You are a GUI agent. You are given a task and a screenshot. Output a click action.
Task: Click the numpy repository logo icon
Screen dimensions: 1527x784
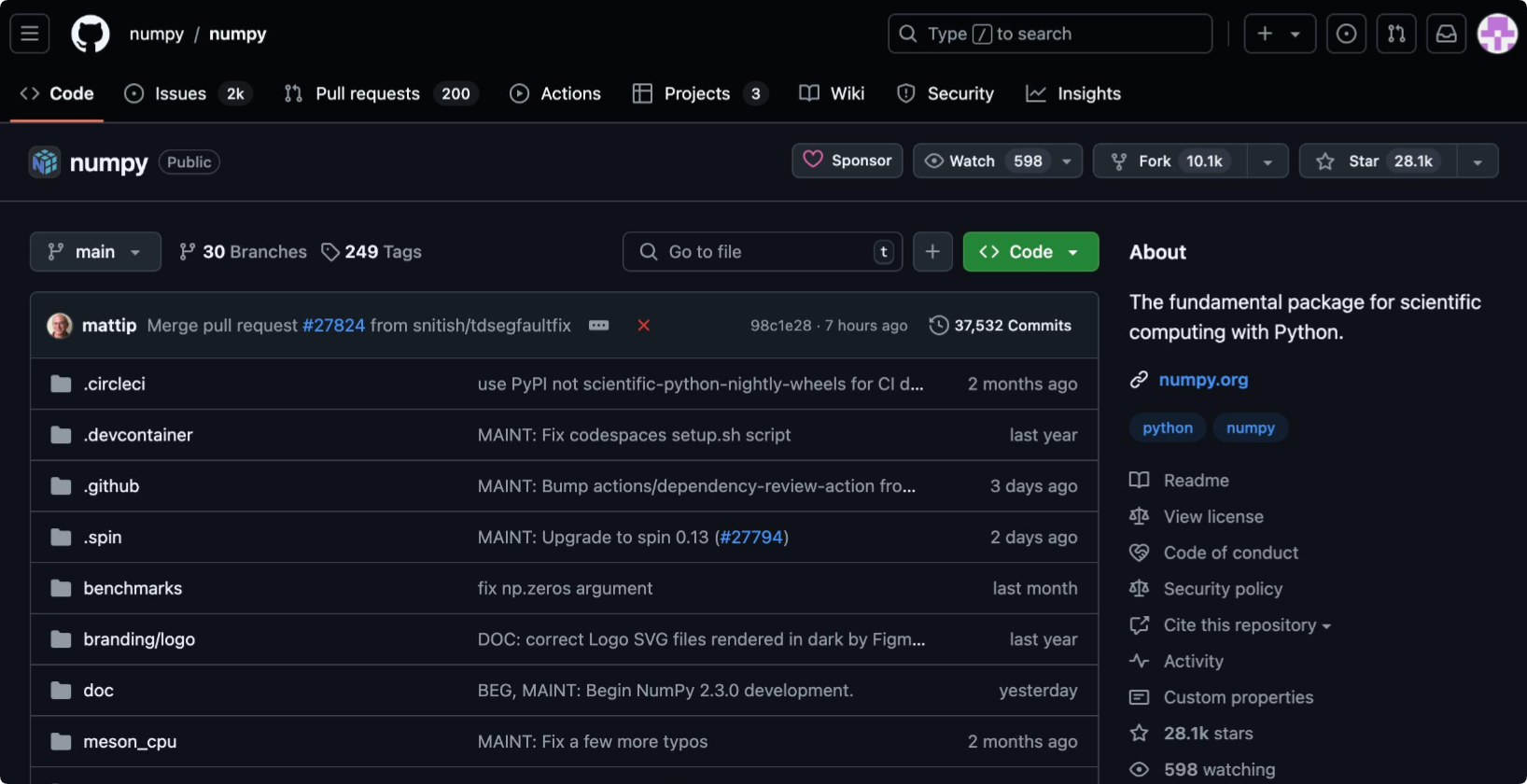point(45,162)
